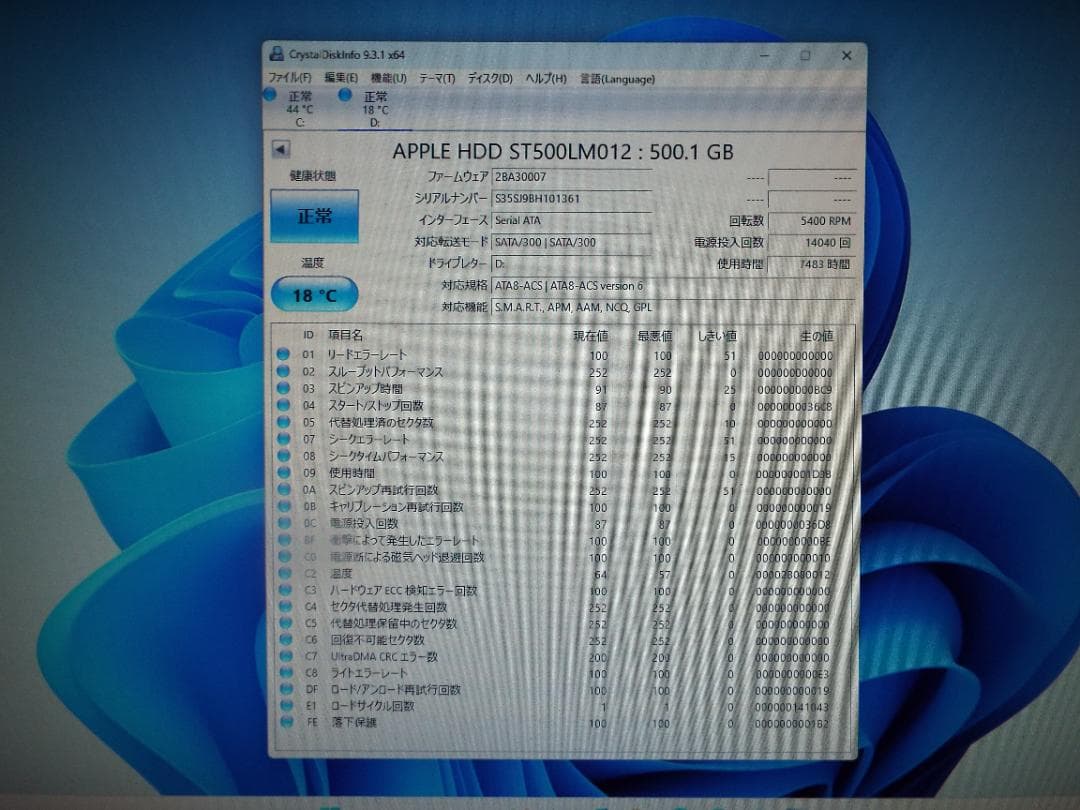
Task: Click the CrystalDiskInfo title bar icon
Action: coord(276,55)
